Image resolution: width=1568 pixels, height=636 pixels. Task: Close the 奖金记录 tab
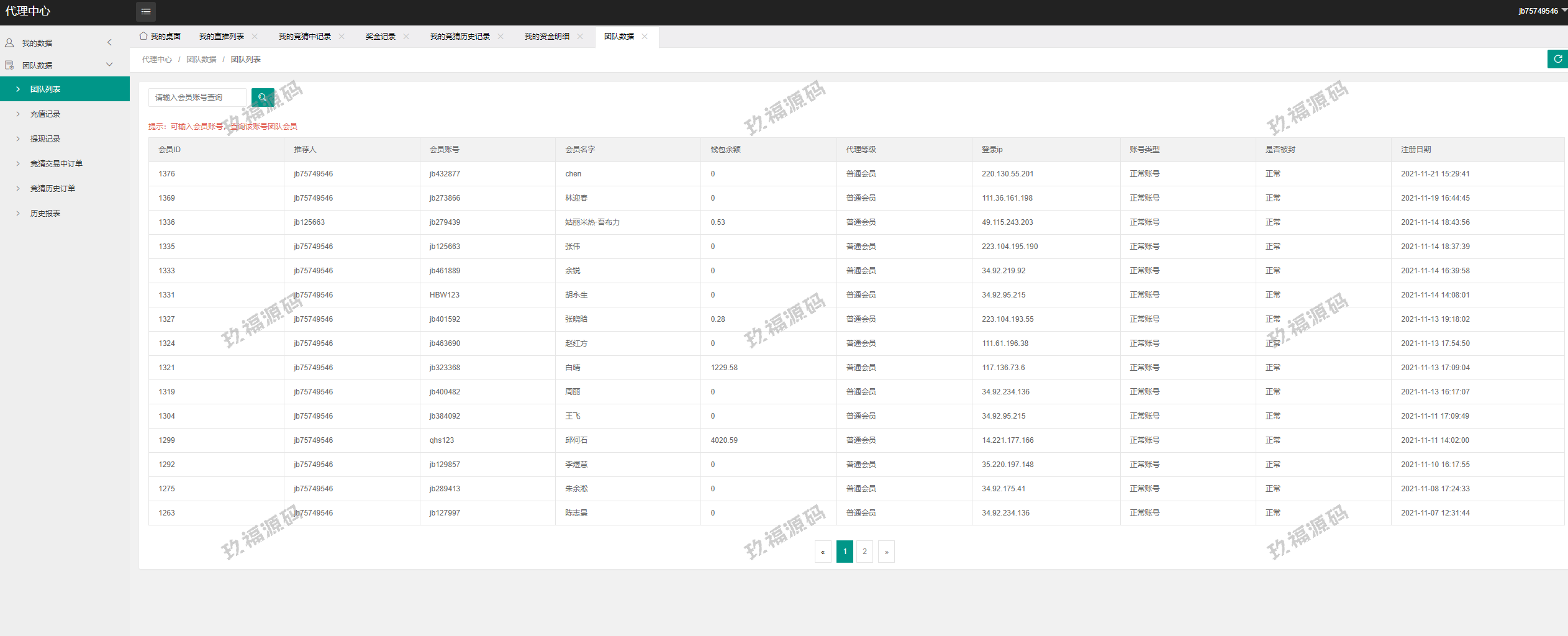click(x=406, y=37)
